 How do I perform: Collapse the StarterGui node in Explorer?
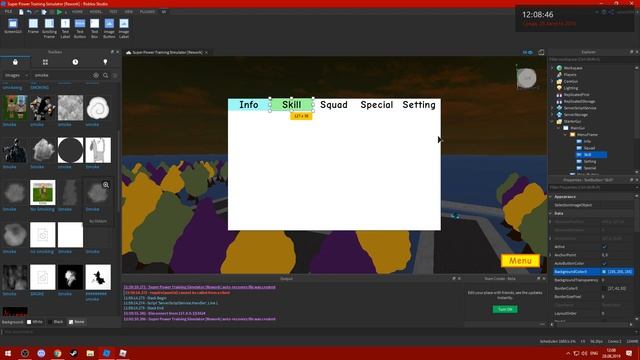pyautogui.click(x=552, y=121)
